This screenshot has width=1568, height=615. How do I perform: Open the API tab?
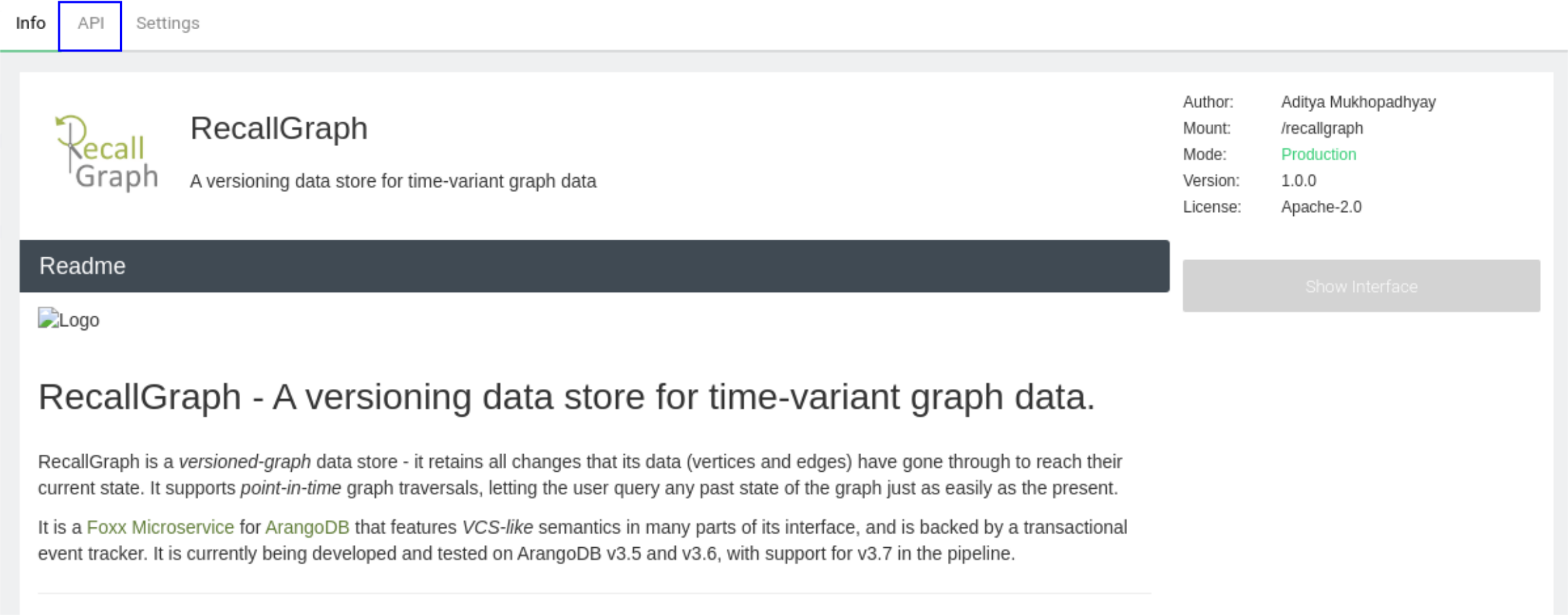coord(90,24)
